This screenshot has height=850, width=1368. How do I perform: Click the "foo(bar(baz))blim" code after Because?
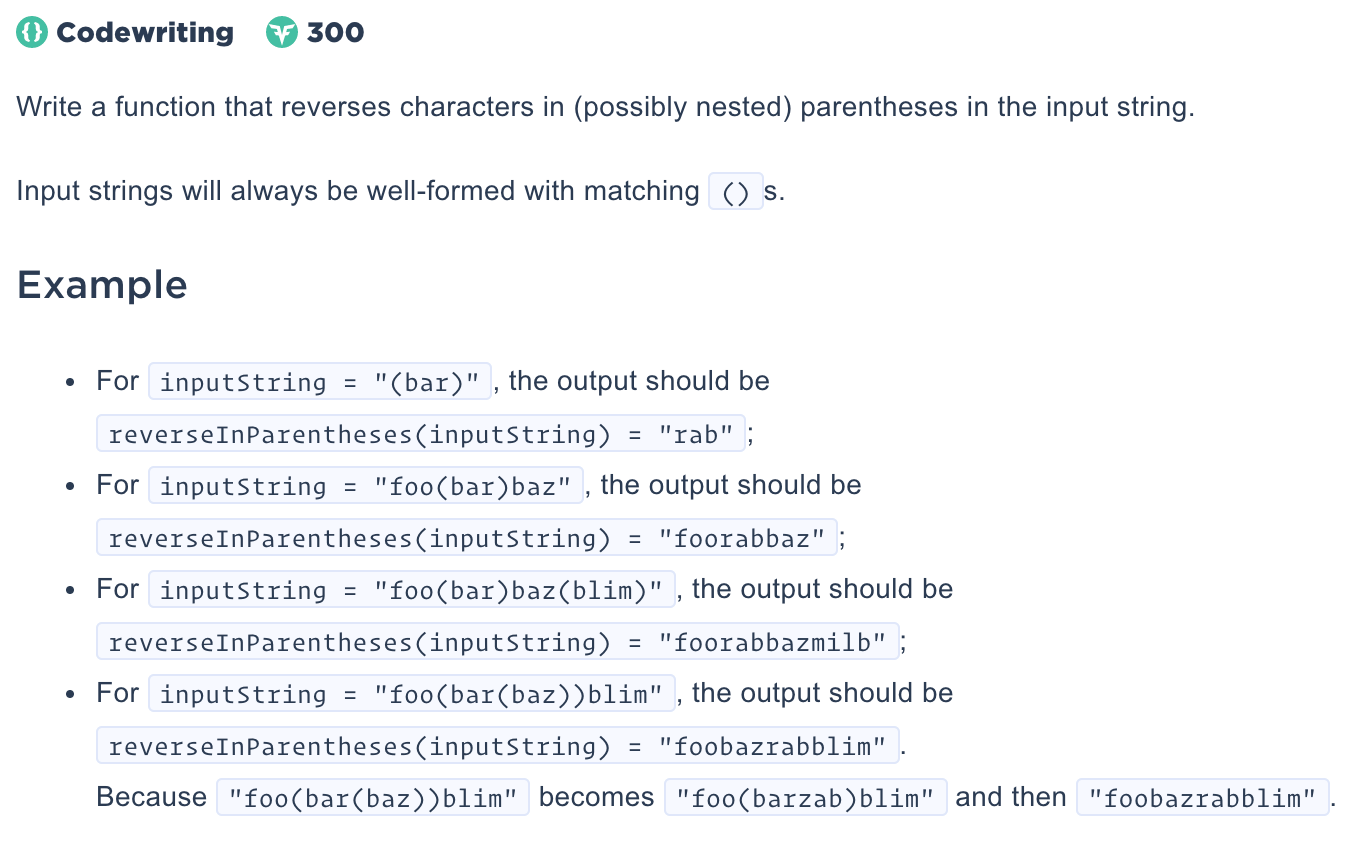373,798
